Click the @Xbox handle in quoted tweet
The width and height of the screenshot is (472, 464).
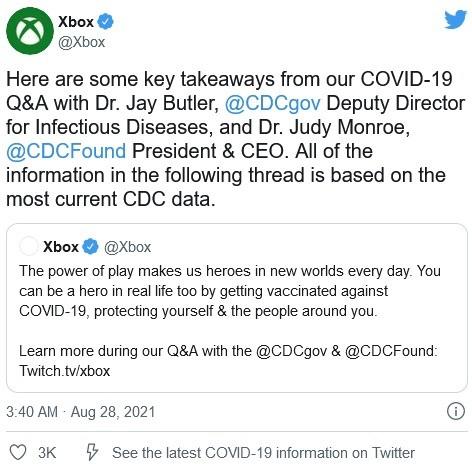pyautogui.click(x=128, y=247)
